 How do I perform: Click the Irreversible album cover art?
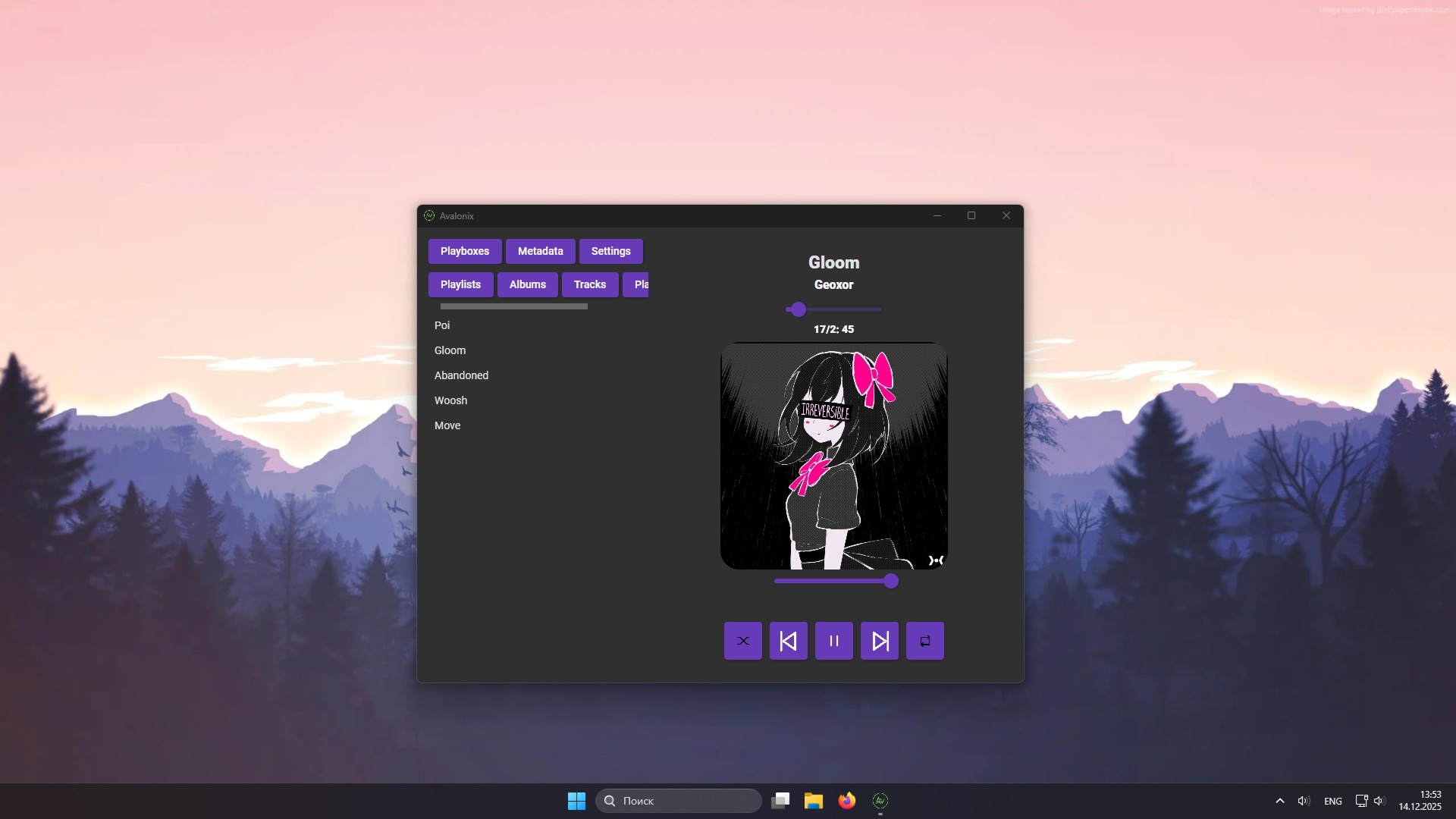[833, 456]
